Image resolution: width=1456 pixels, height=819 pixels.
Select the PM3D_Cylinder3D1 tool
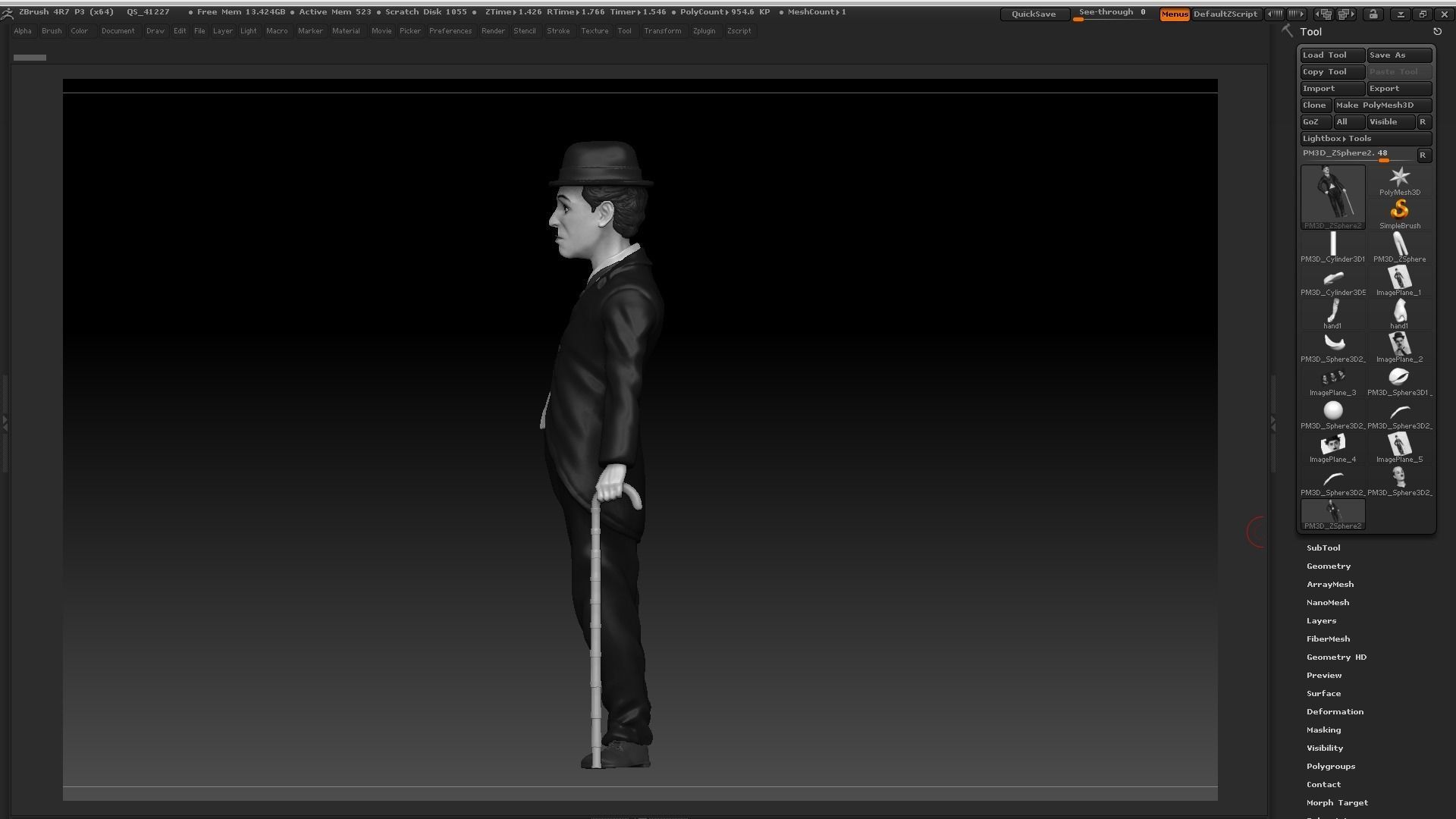click(1332, 248)
